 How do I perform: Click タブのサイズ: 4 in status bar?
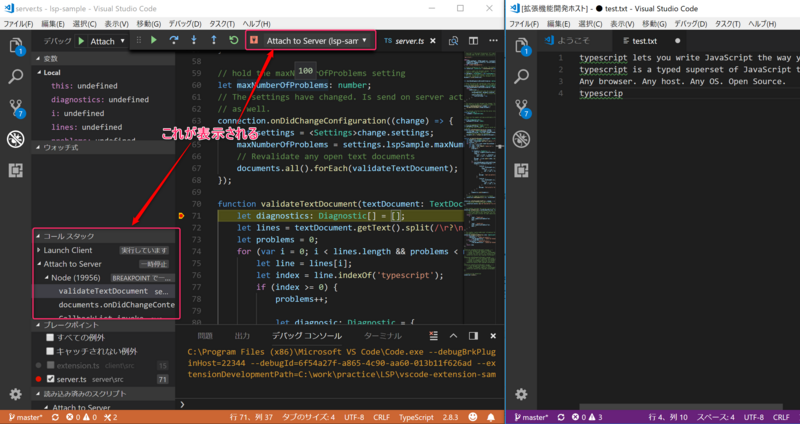point(308,417)
